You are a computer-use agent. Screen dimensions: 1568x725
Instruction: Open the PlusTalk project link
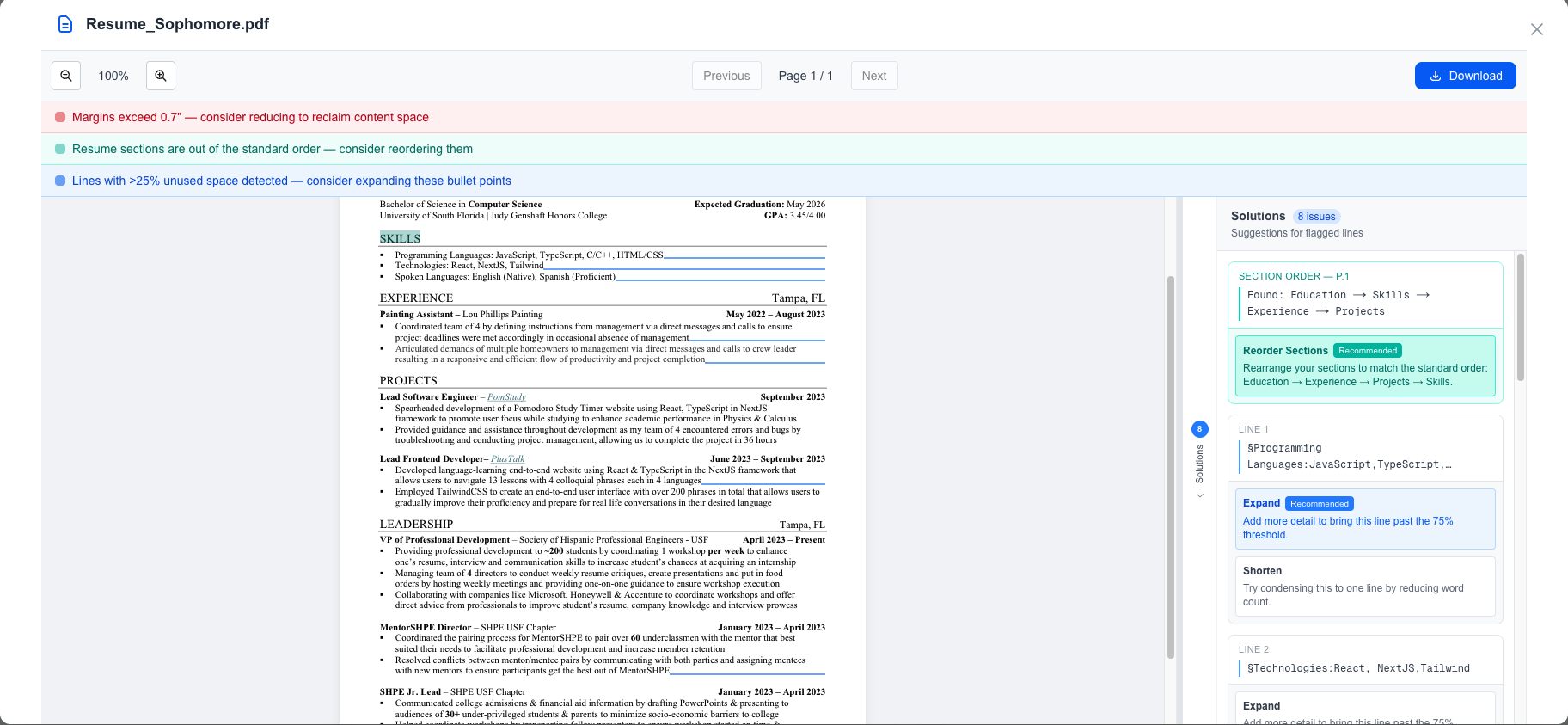coord(507,459)
